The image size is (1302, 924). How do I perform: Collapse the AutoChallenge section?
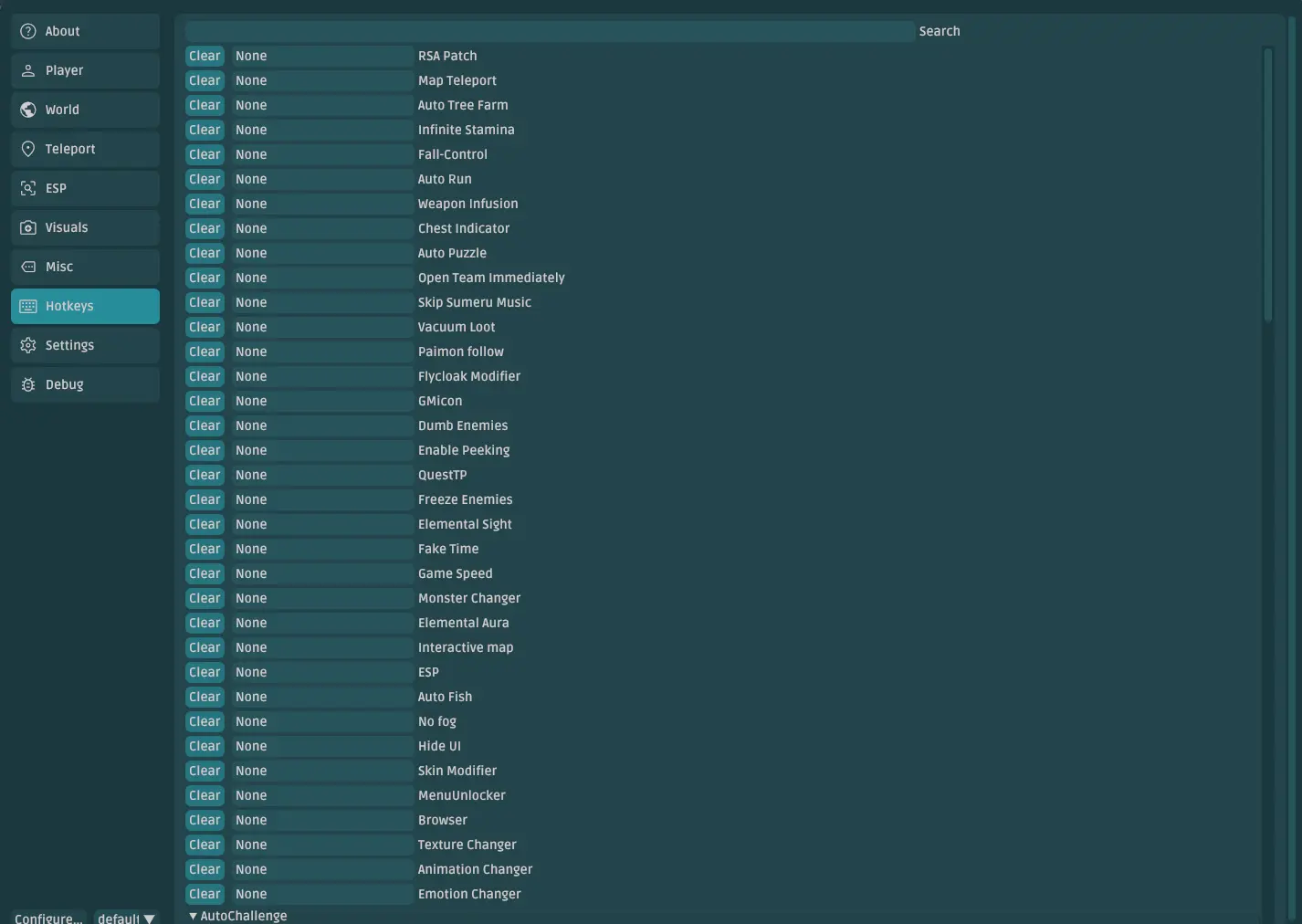(193, 916)
